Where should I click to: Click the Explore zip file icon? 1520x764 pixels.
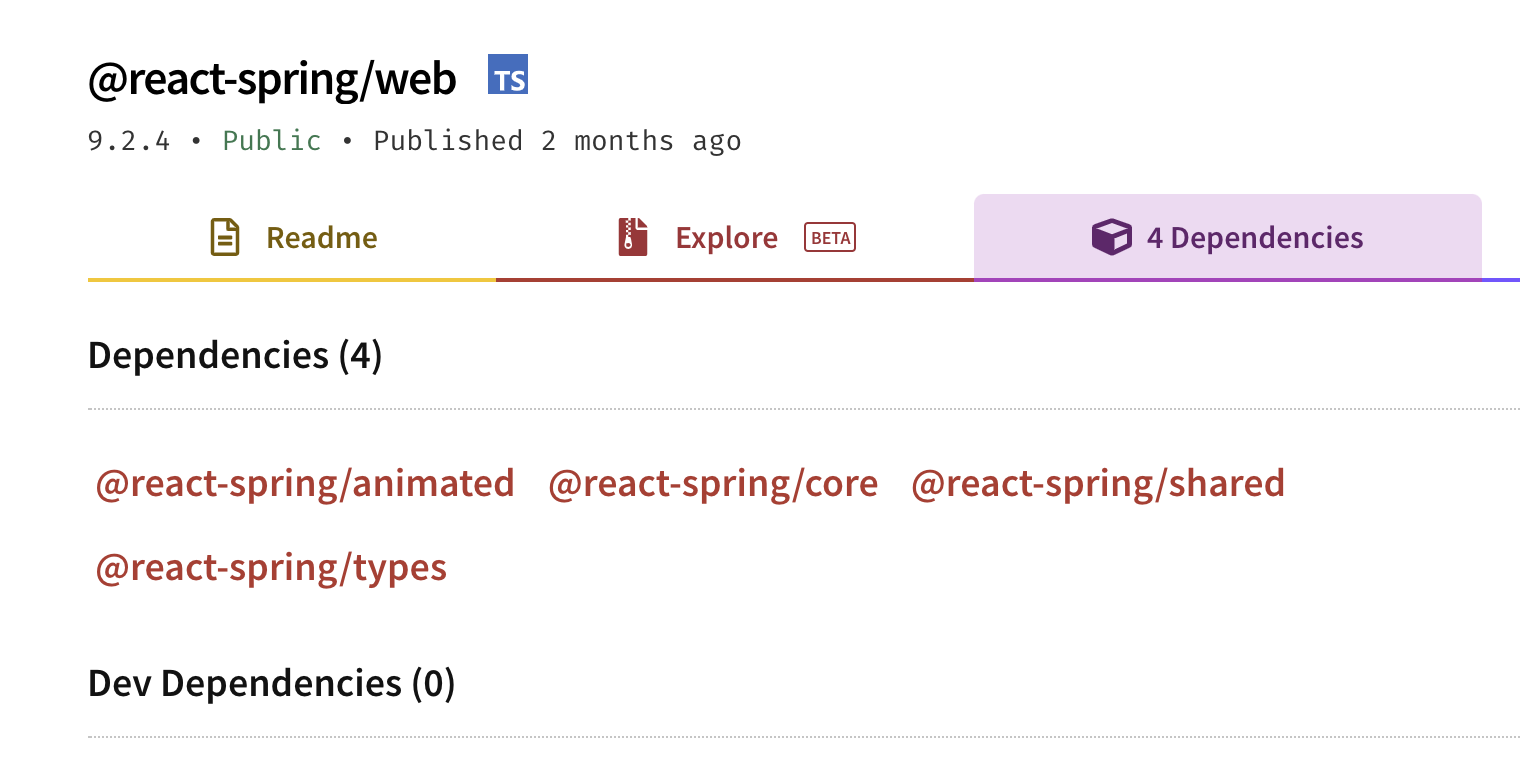[633, 237]
